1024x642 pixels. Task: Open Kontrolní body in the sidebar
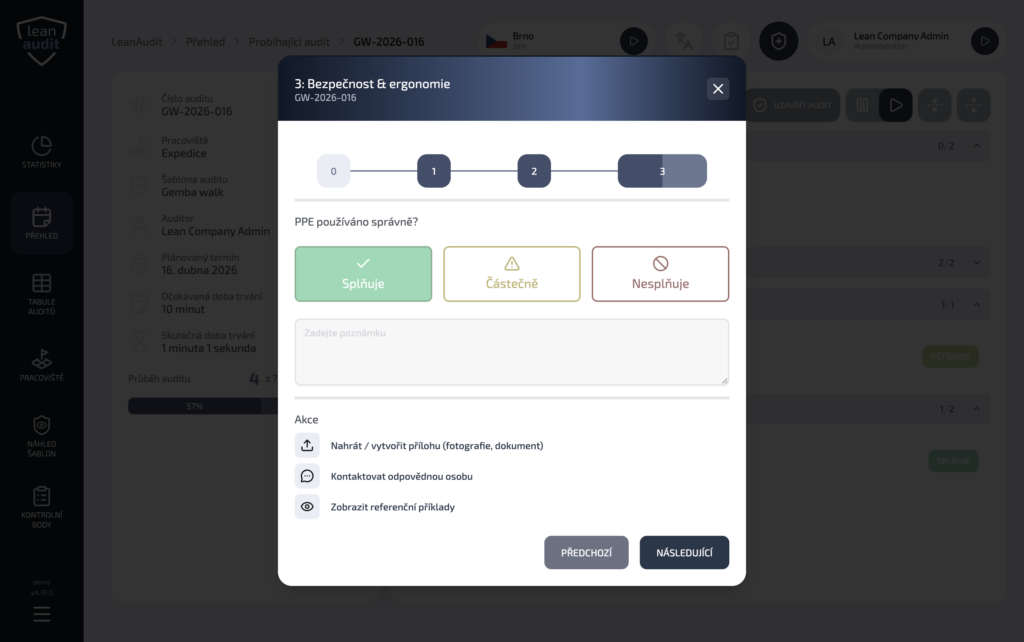(42, 506)
